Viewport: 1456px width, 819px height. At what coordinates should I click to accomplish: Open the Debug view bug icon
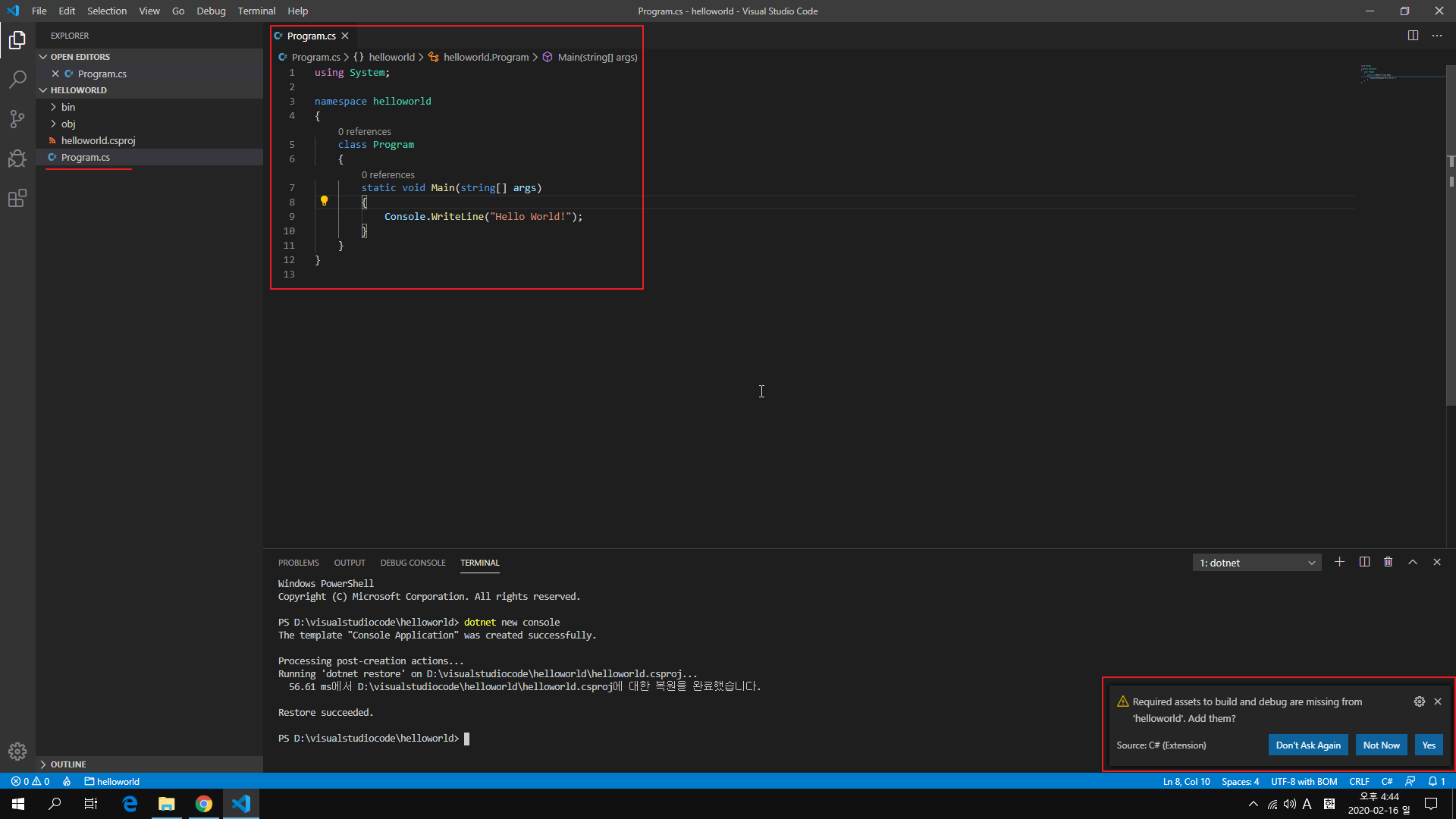17,158
